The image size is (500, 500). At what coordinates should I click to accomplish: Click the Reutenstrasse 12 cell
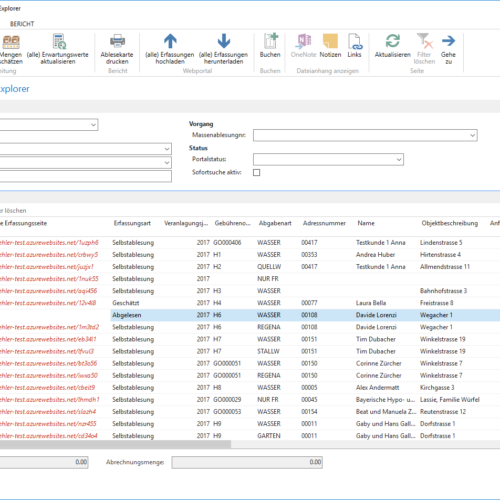pos(443,412)
